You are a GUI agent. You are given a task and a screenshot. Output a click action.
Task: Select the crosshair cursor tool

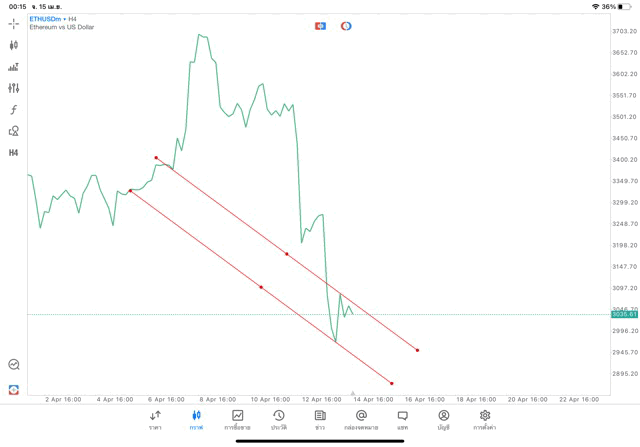14,23
